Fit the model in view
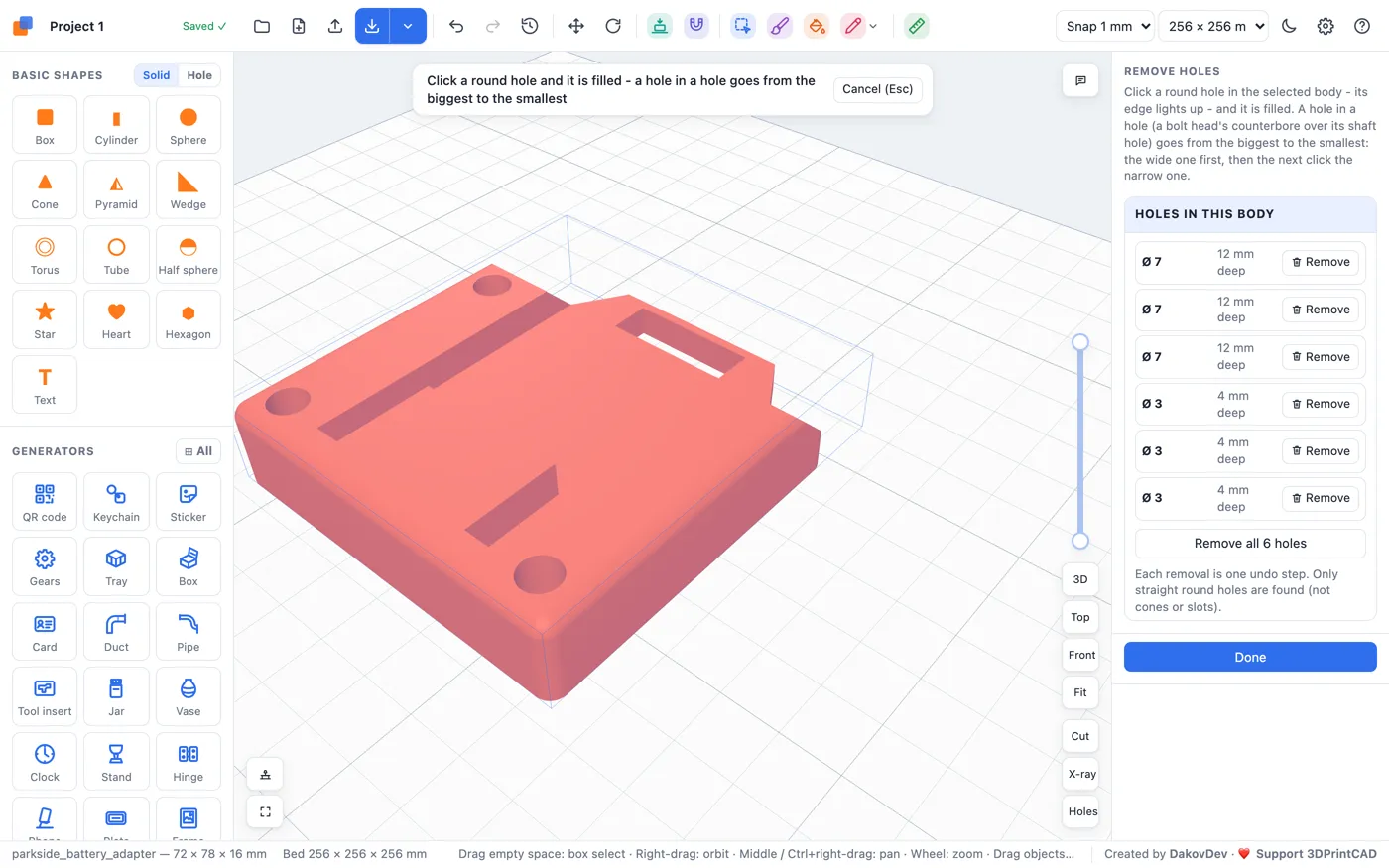1389x868 pixels. [1080, 692]
